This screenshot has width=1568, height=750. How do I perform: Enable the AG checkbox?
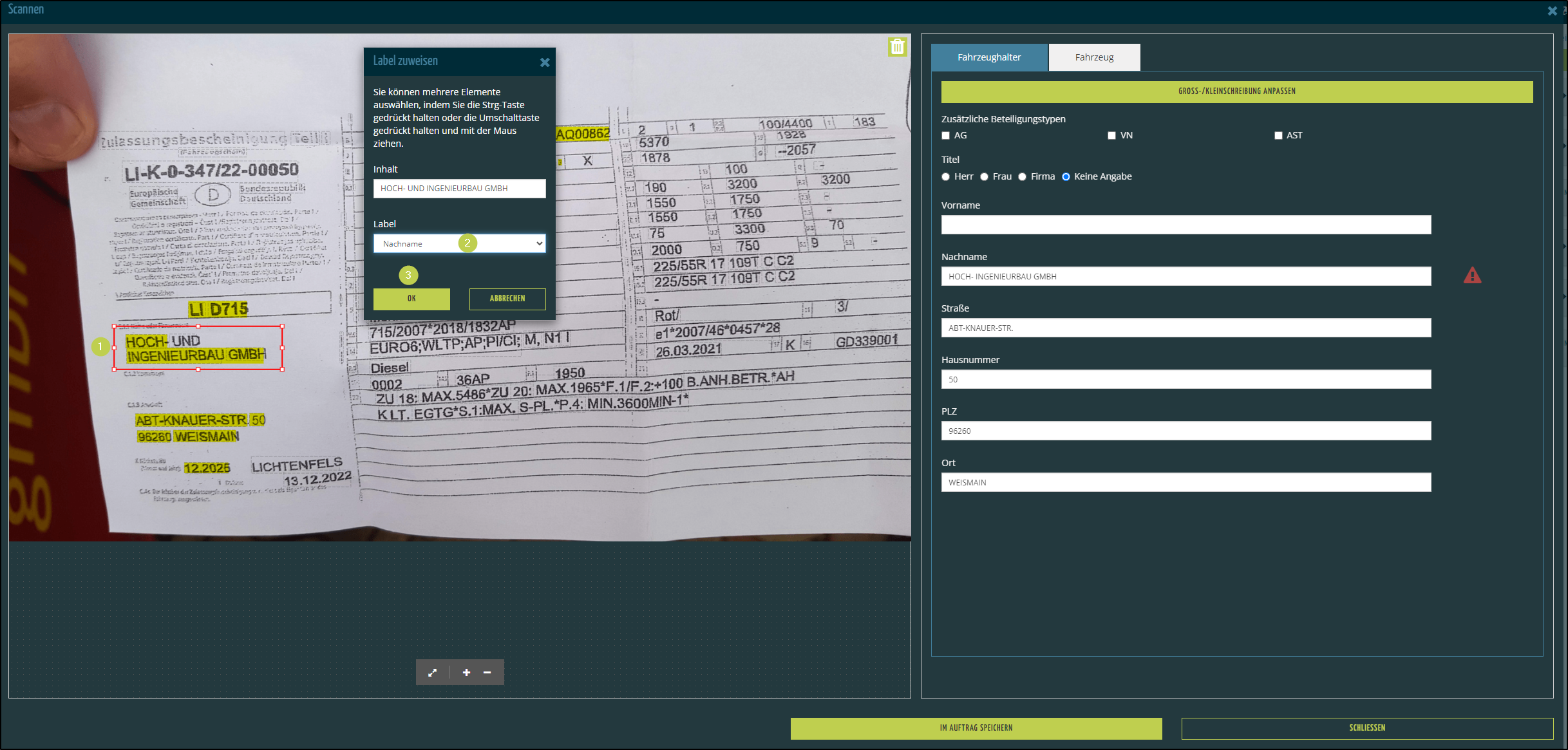pyautogui.click(x=946, y=135)
